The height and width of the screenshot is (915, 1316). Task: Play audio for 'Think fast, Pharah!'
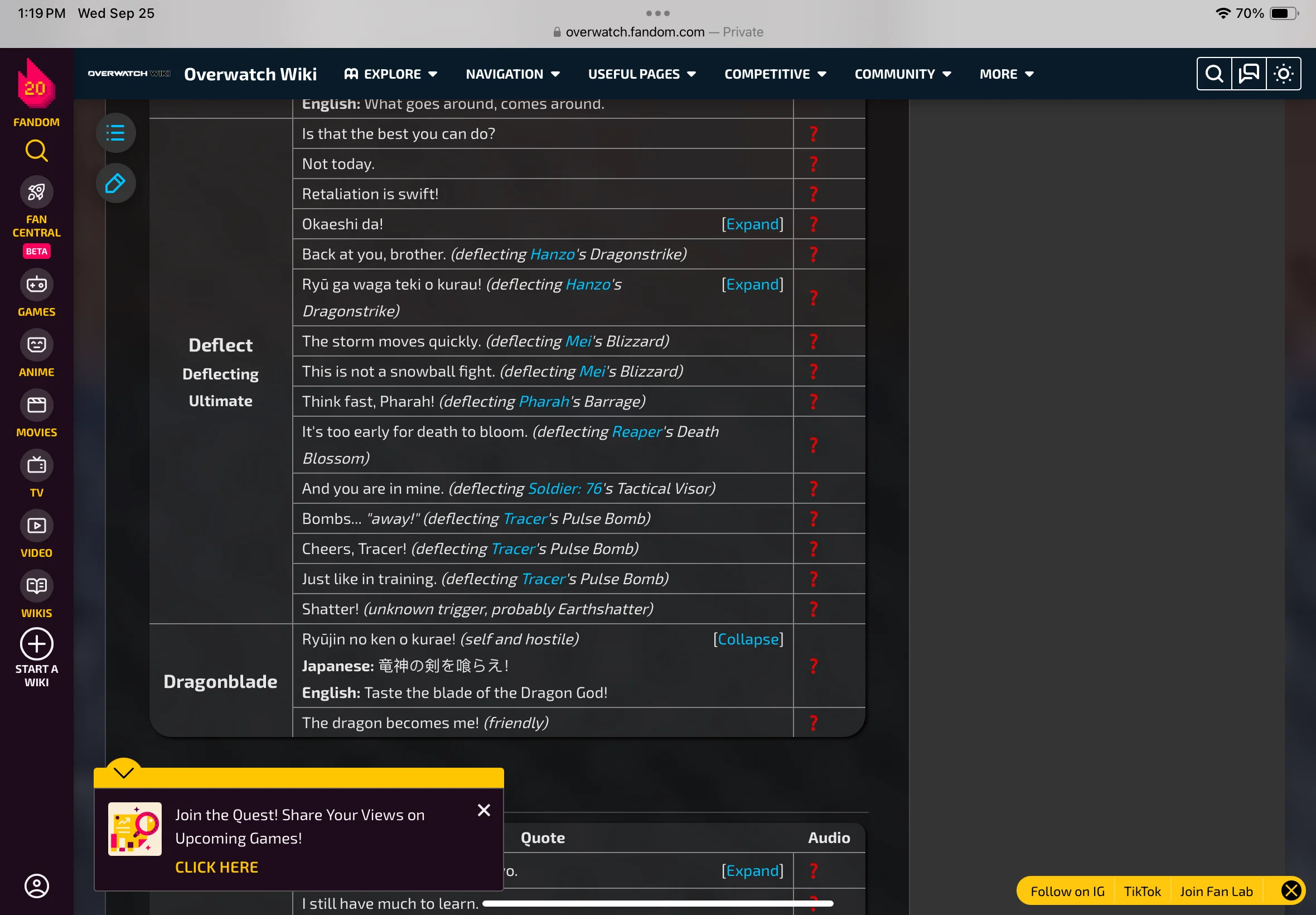pos(814,401)
